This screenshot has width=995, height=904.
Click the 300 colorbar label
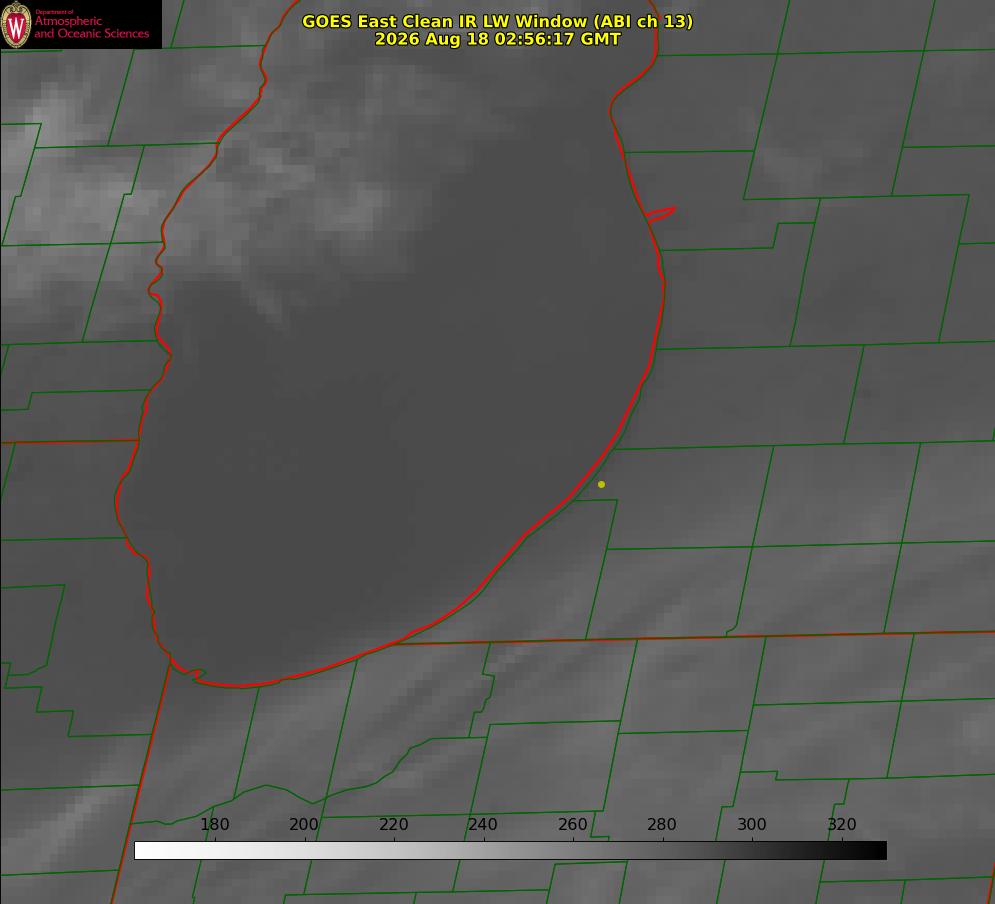tap(752, 824)
